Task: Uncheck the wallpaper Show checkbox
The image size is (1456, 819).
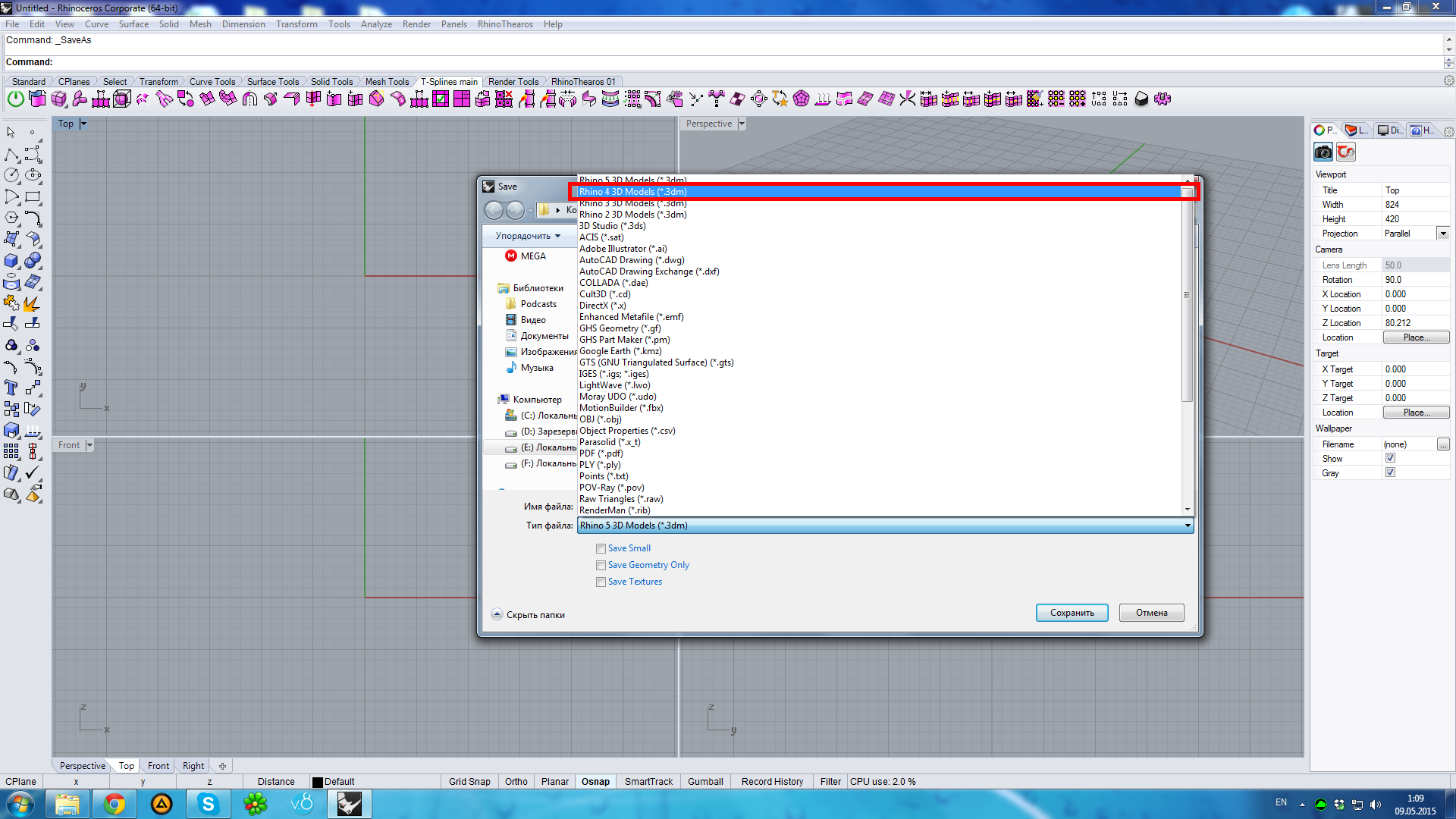Action: pyautogui.click(x=1390, y=458)
